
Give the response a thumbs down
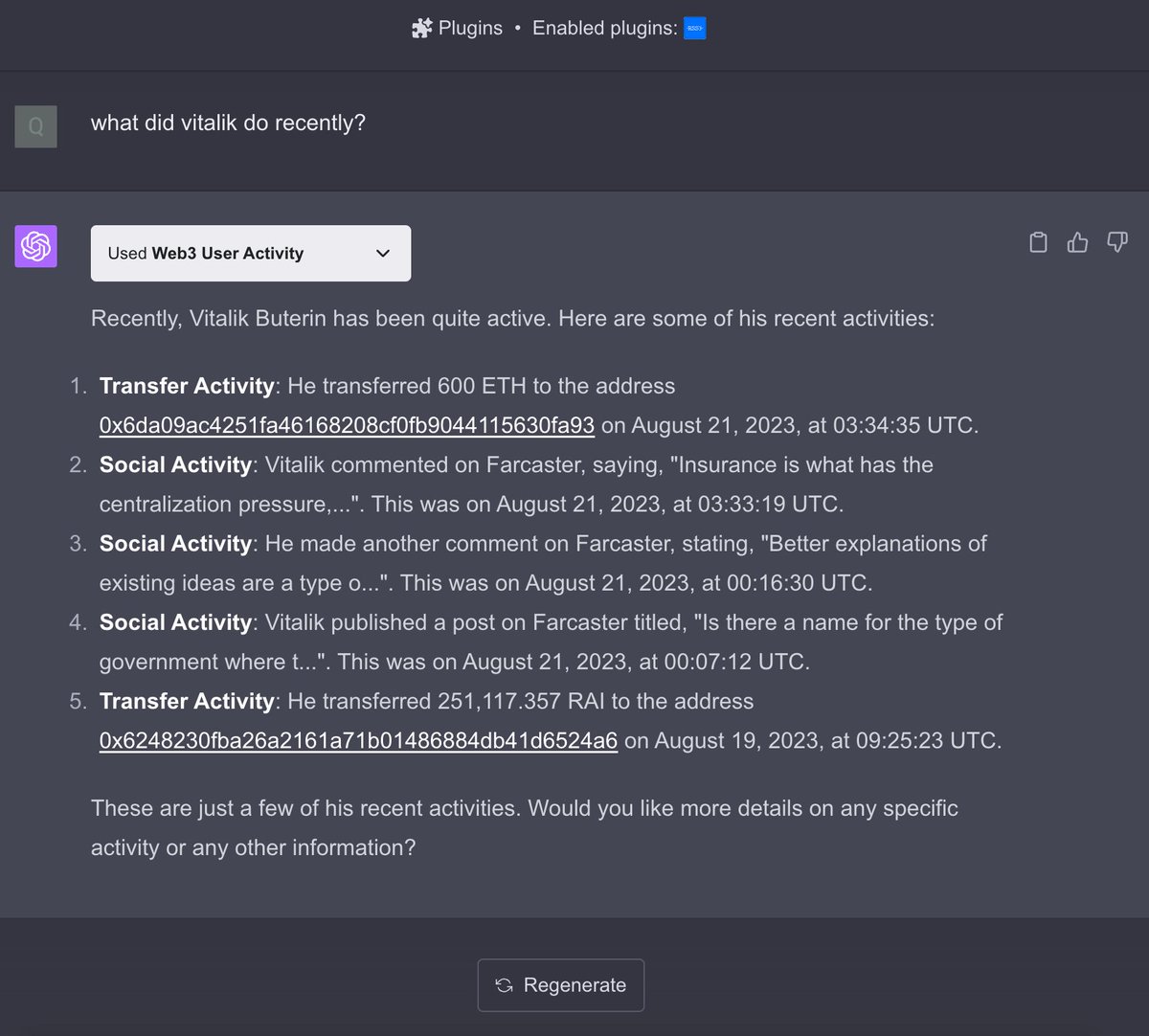[1116, 242]
